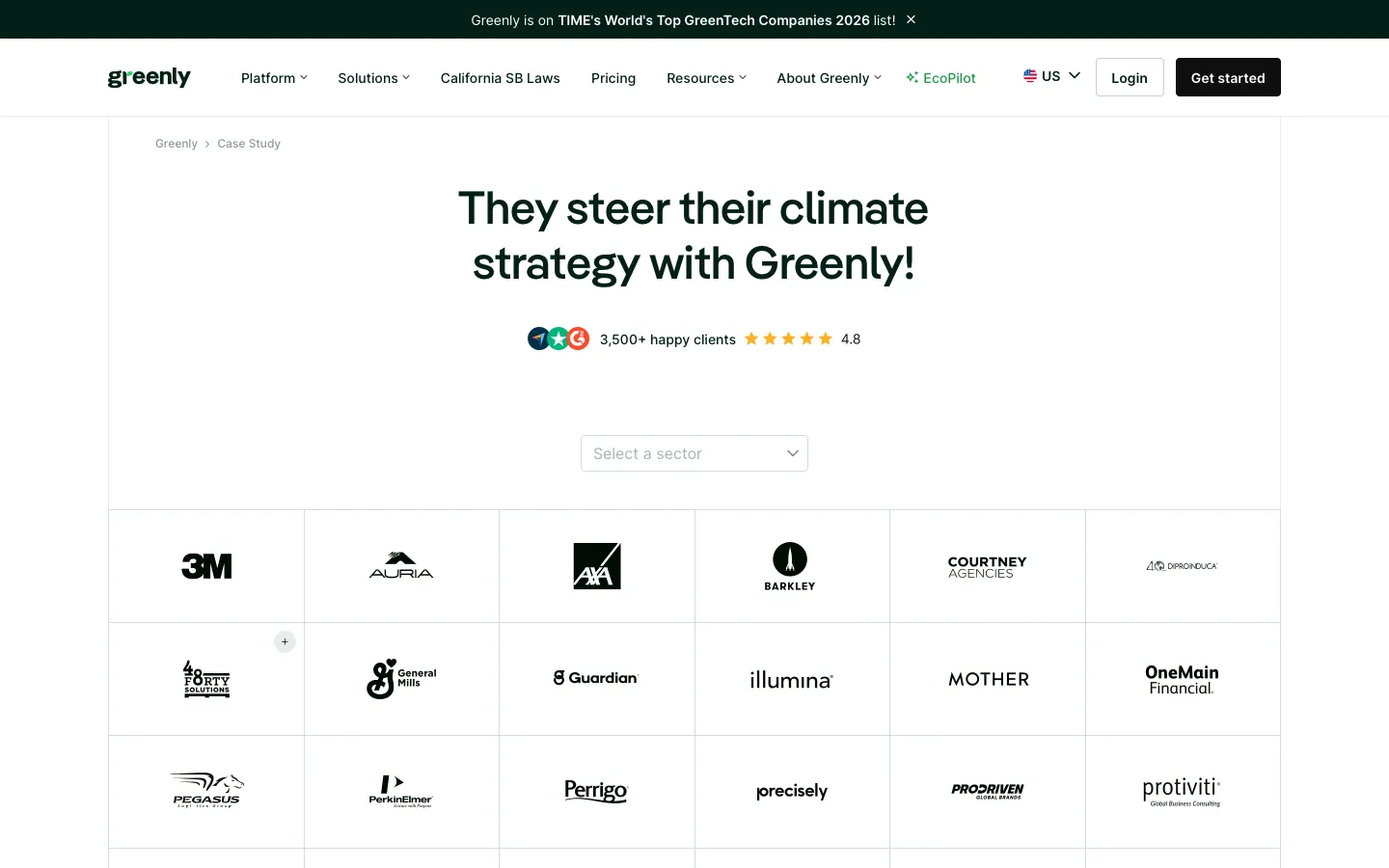Viewport: 1389px width, 868px height.
Task: Click the Case Study breadcrumb
Action: (x=249, y=144)
